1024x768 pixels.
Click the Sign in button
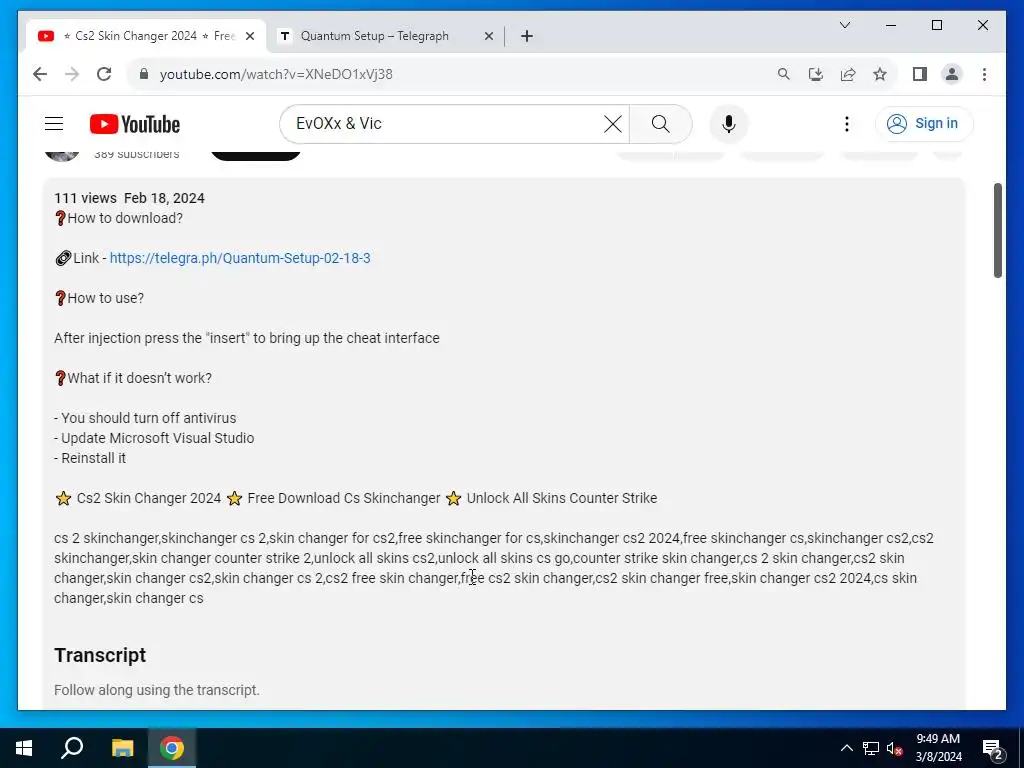pyautogui.click(x=923, y=123)
